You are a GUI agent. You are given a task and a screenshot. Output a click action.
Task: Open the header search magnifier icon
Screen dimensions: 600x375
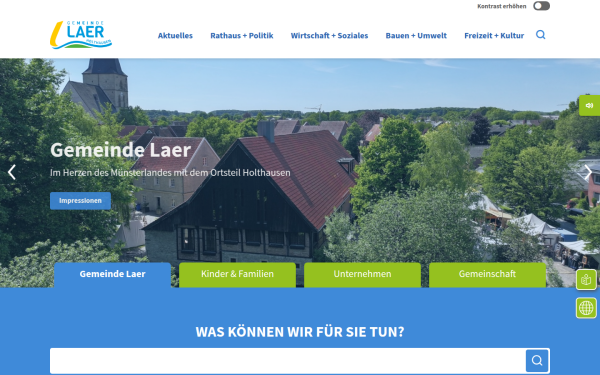pos(540,35)
